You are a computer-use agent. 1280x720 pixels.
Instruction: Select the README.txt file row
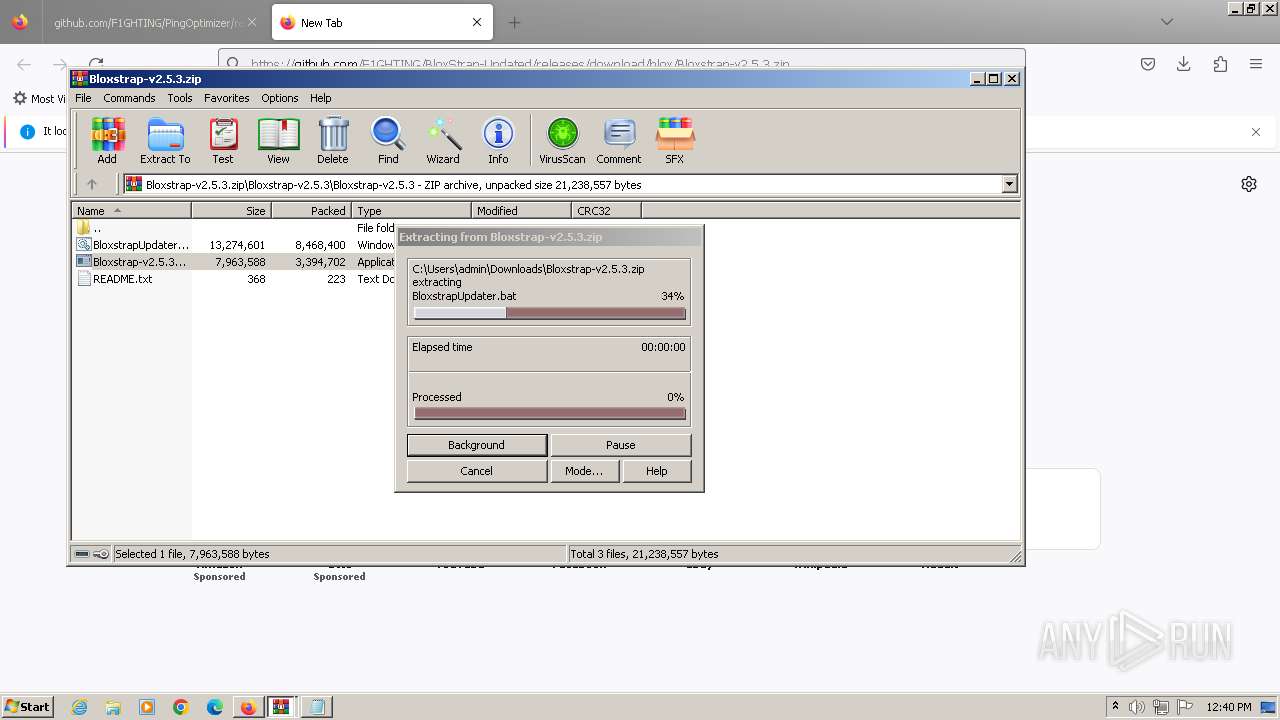(235, 279)
